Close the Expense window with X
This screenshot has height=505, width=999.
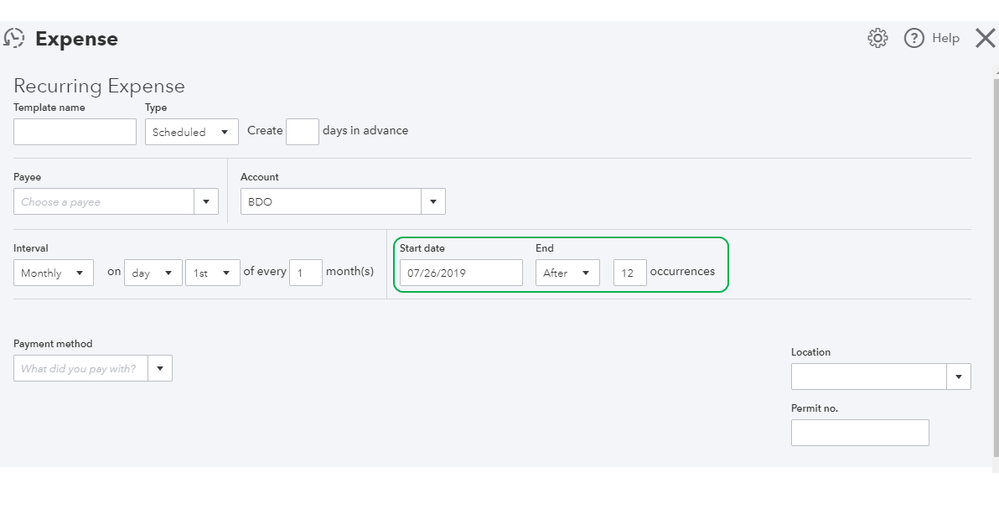[984, 38]
